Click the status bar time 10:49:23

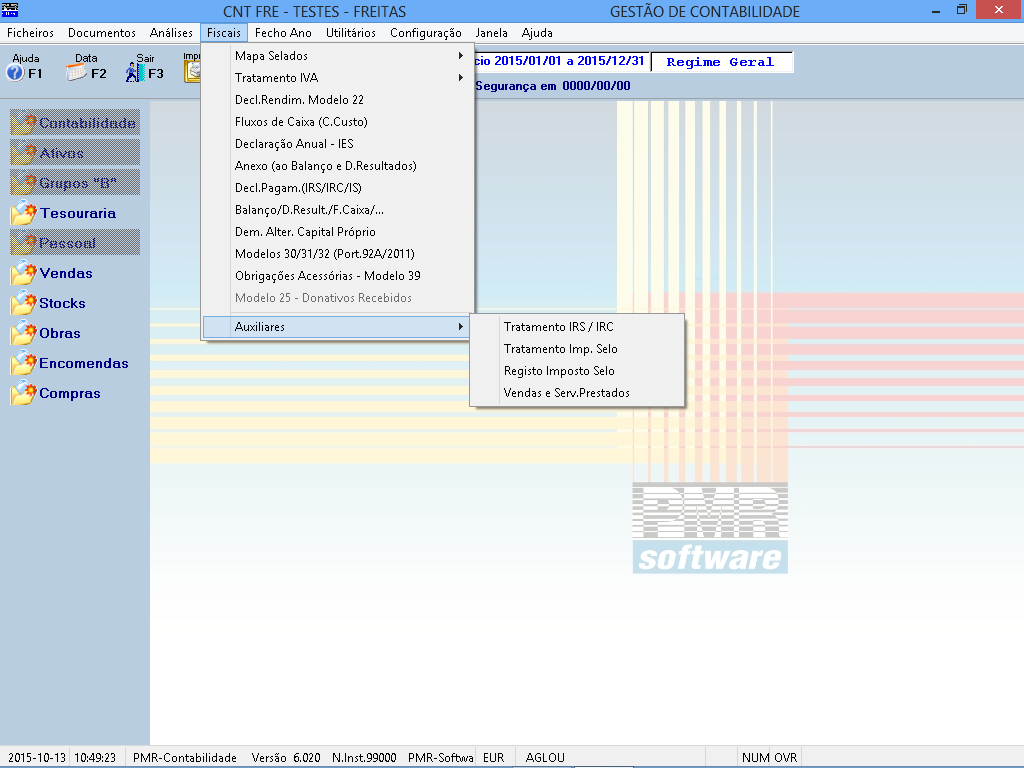95,758
